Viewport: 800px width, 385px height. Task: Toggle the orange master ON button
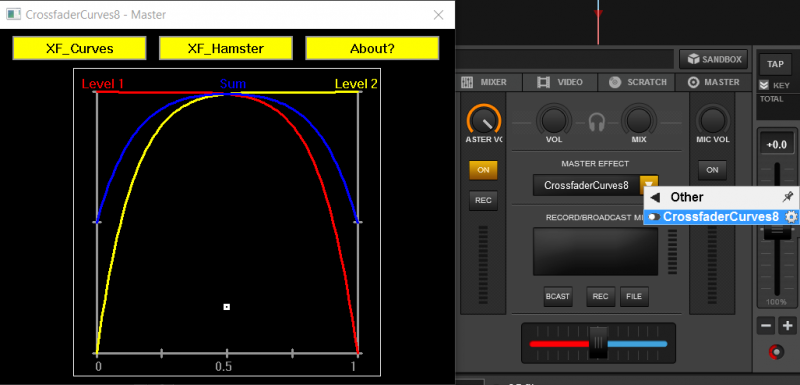[x=483, y=170]
